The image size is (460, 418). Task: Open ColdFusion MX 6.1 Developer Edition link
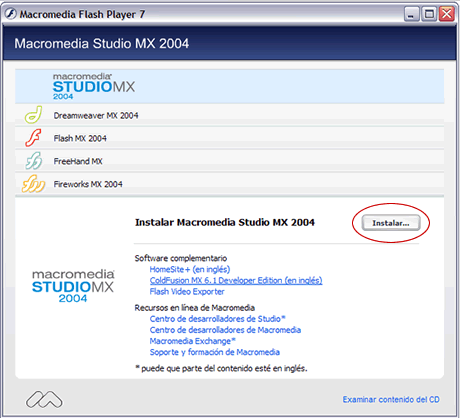236,280
